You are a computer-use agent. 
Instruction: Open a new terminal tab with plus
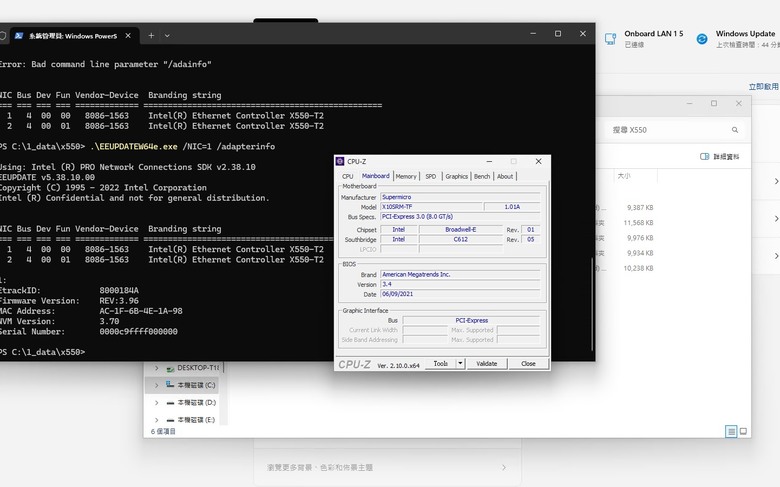click(151, 36)
